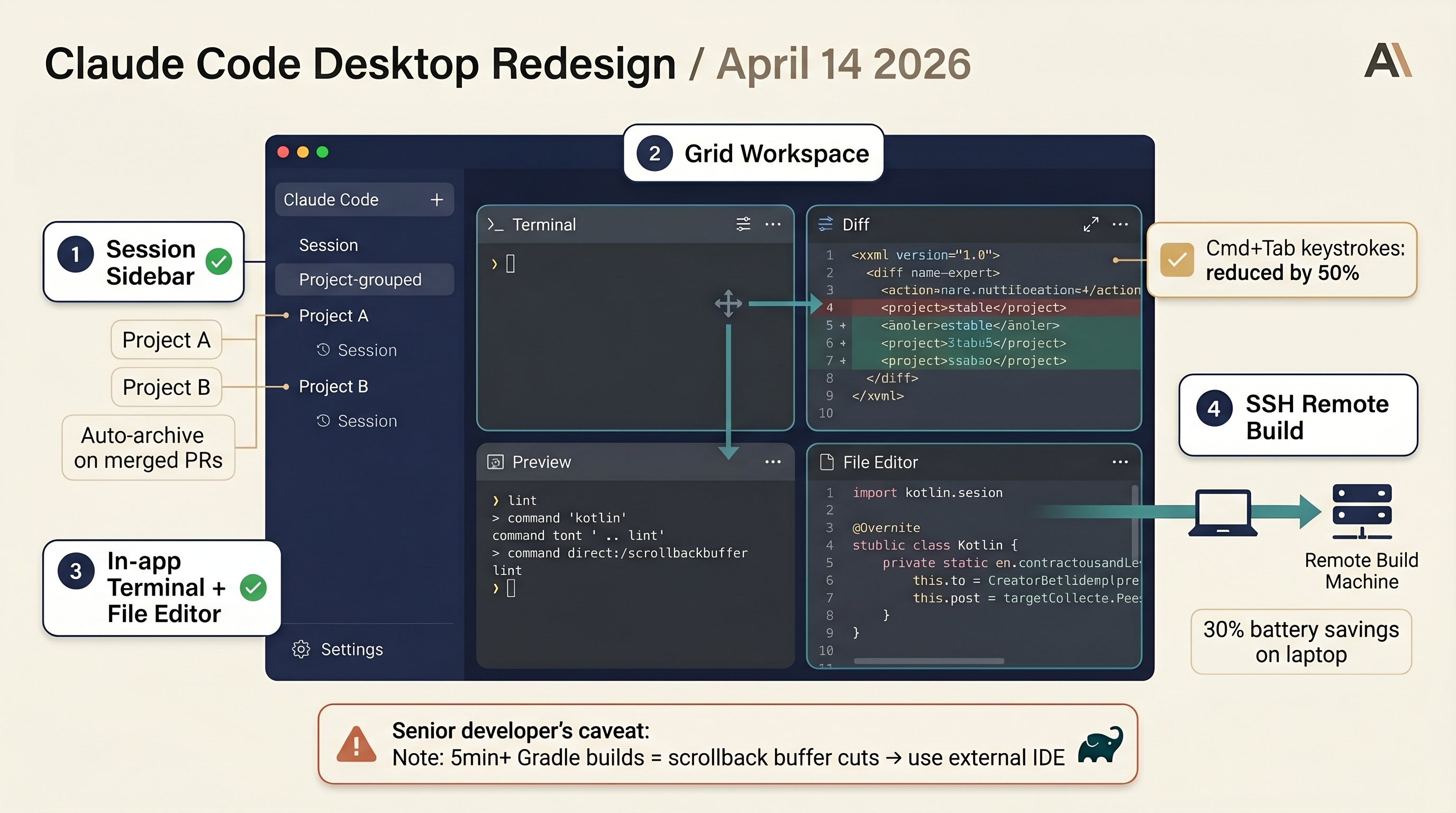Click "> command 'kotlin'" line in Preview
Screen dimensions: 1456x813
pos(559,518)
